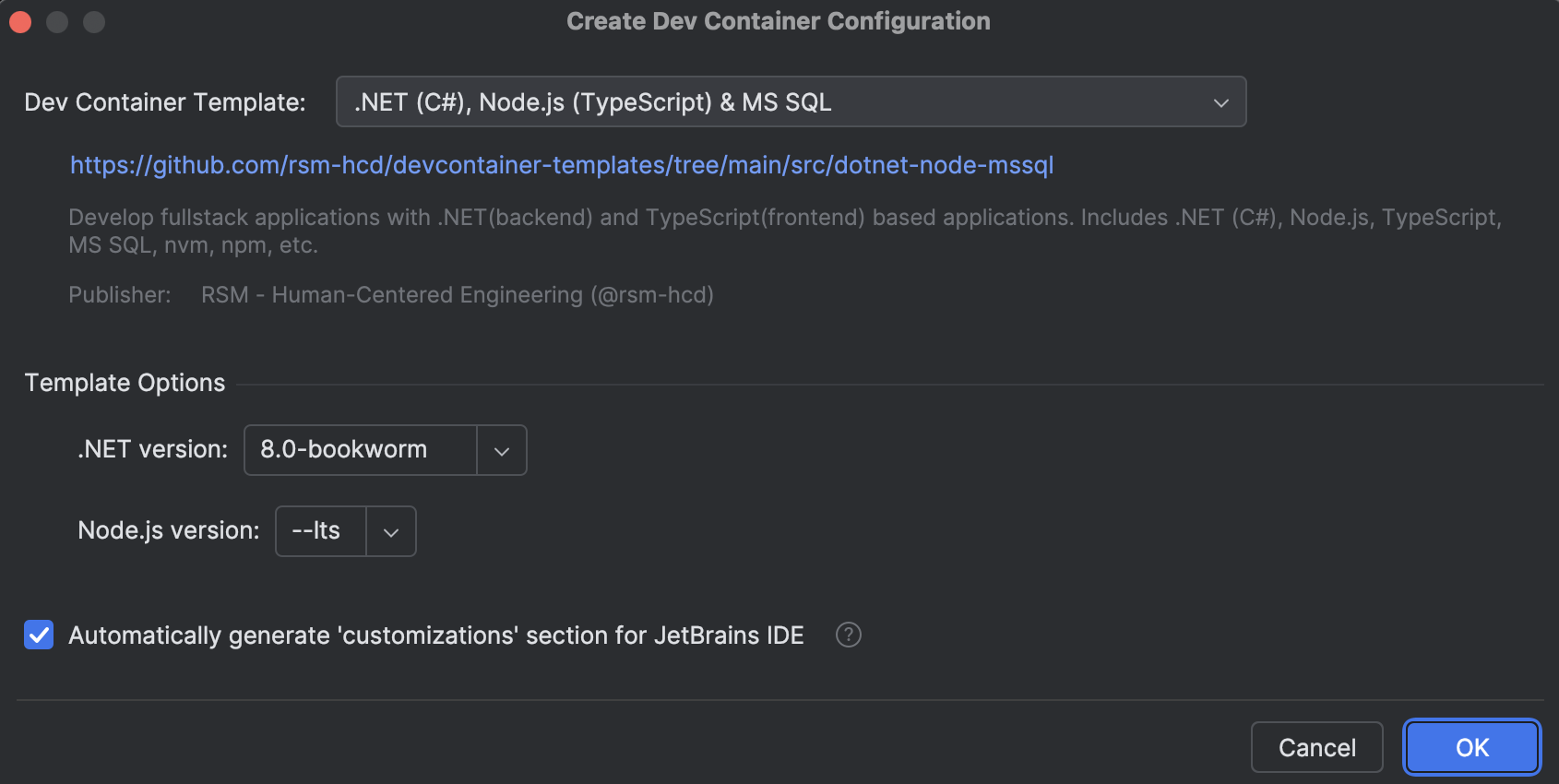Click the red close window button
Viewport: 1559px width, 784px height.
coord(20,21)
